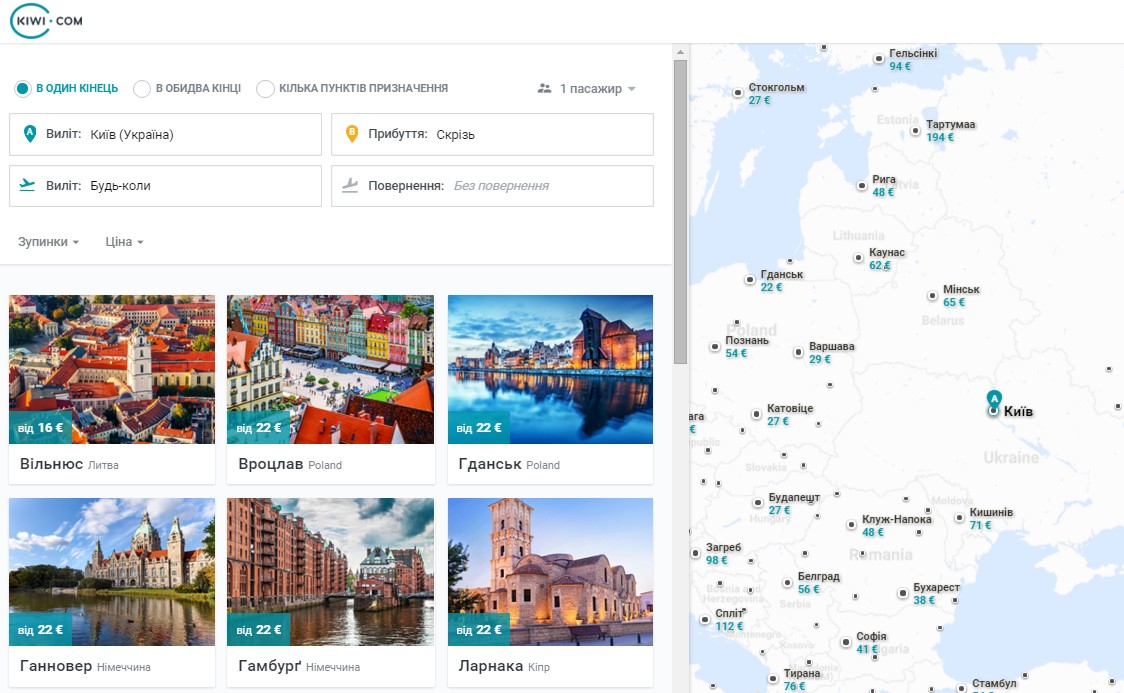Expand the 'Зупинки' stops filter

point(48,242)
